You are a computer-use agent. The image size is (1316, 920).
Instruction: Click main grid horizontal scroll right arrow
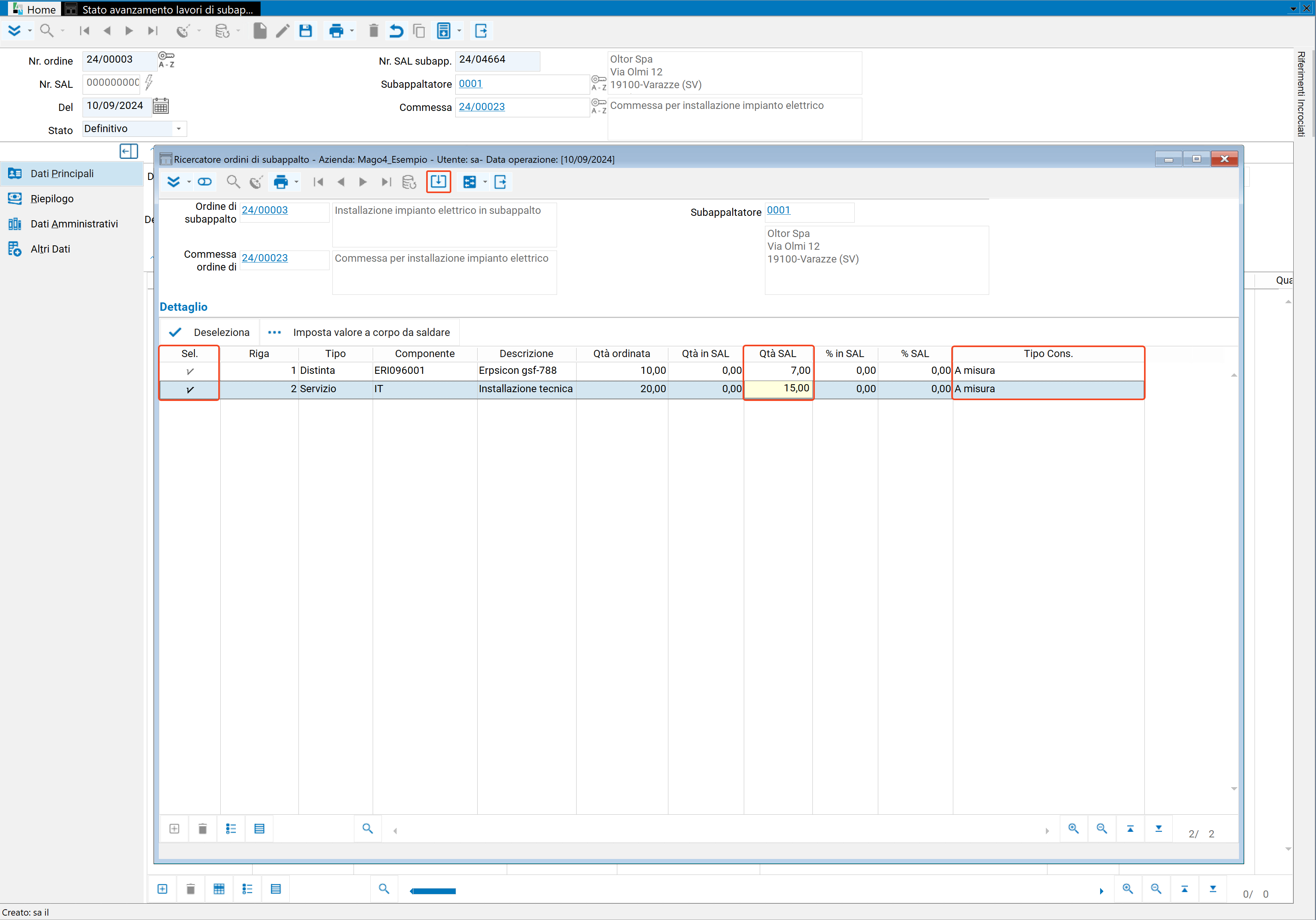[1101, 891]
